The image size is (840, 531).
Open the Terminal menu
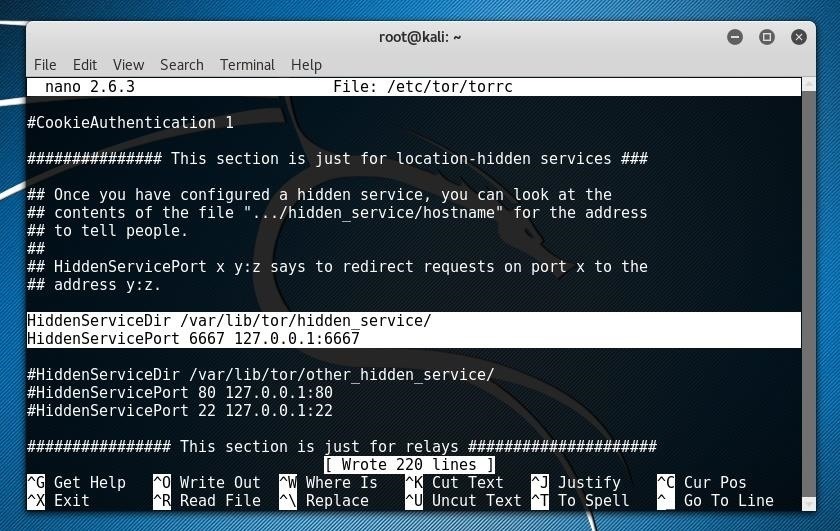pos(247,65)
